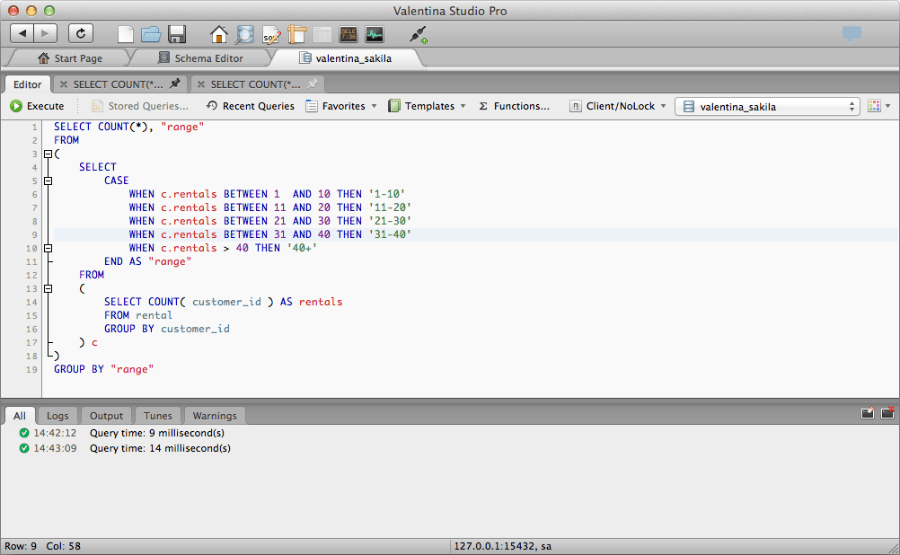The height and width of the screenshot is (555, 900).
Task: Open the Functions... dialog
Action: (x=514, y=106)
